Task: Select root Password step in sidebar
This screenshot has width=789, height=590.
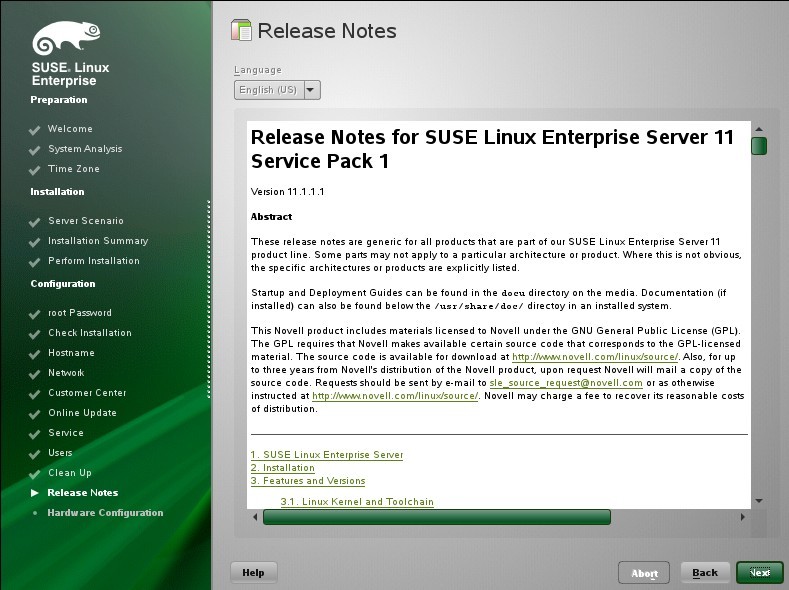Action: point(80,313)
